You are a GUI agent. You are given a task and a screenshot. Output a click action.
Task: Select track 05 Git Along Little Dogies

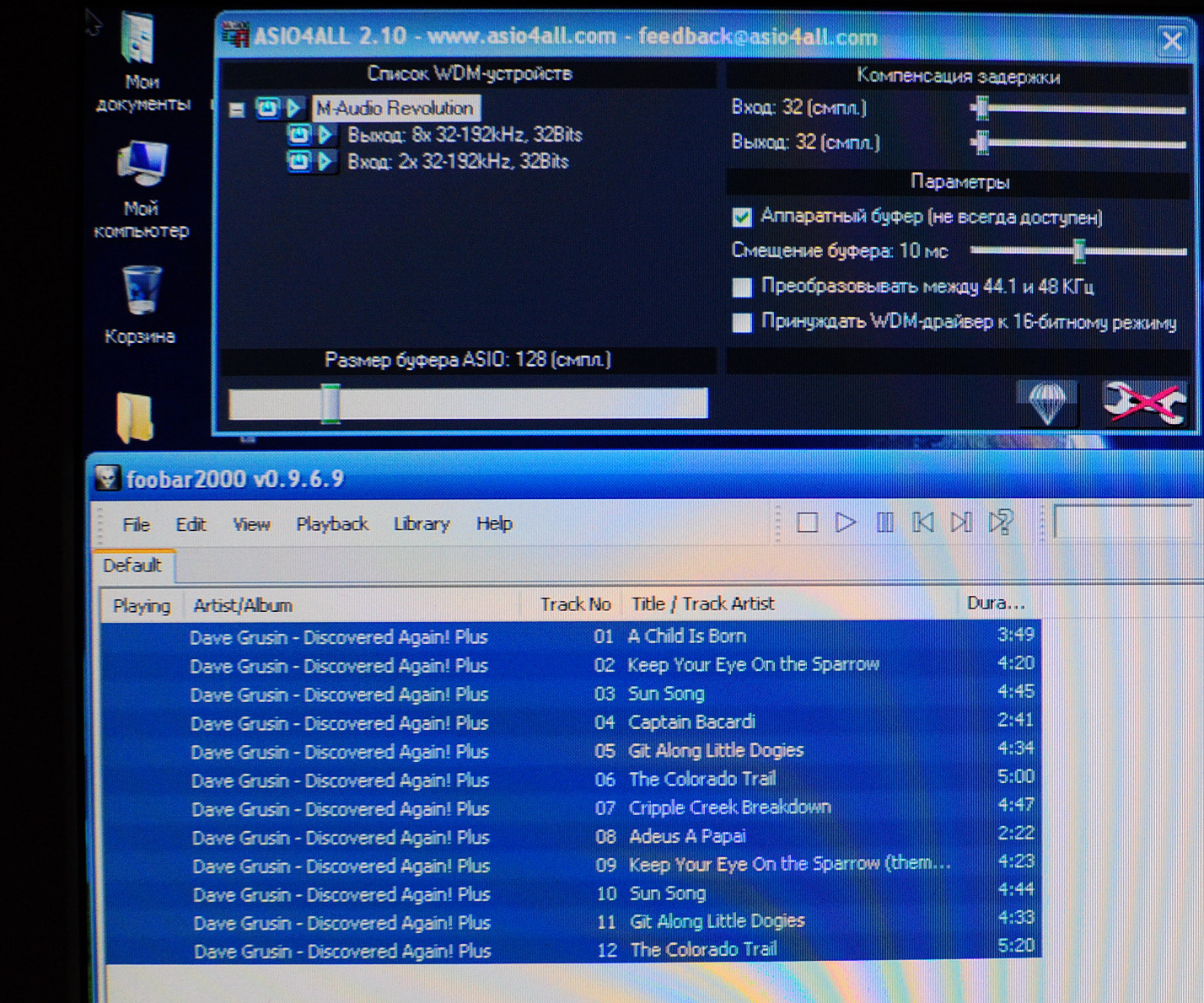(x=571, y=751)
